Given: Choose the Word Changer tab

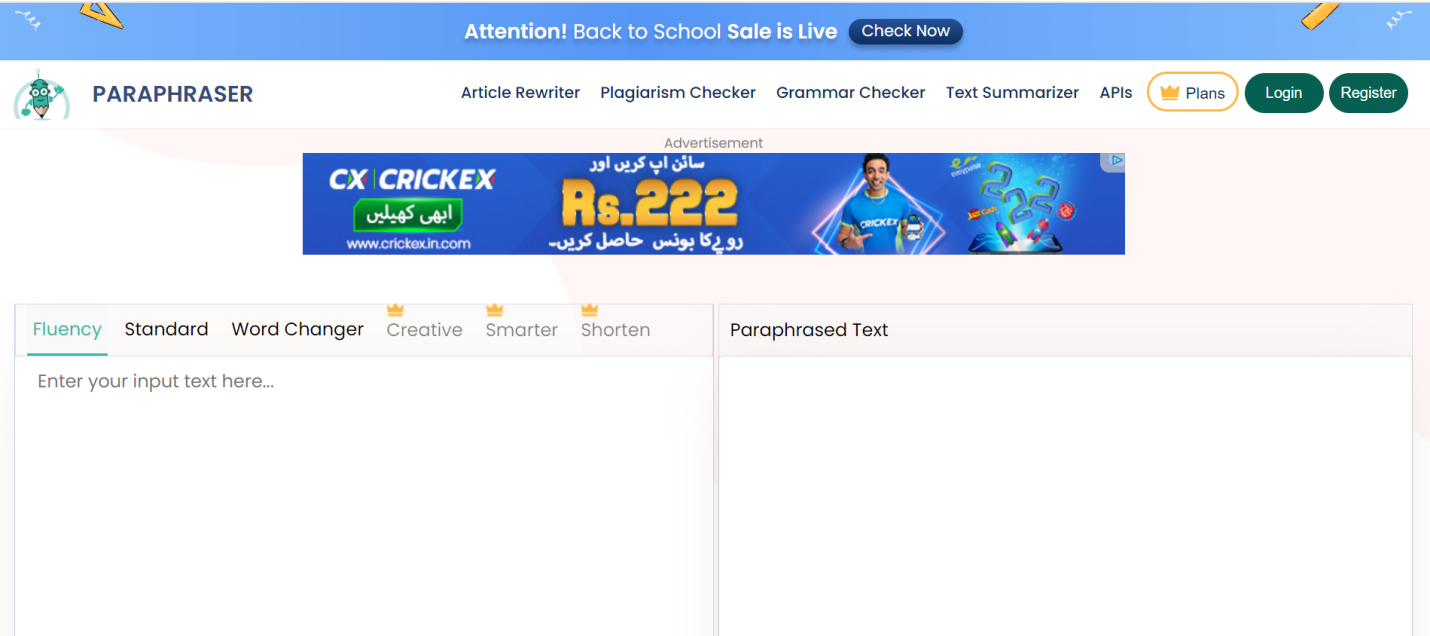Looking at the screenshot, I should 298,330.
